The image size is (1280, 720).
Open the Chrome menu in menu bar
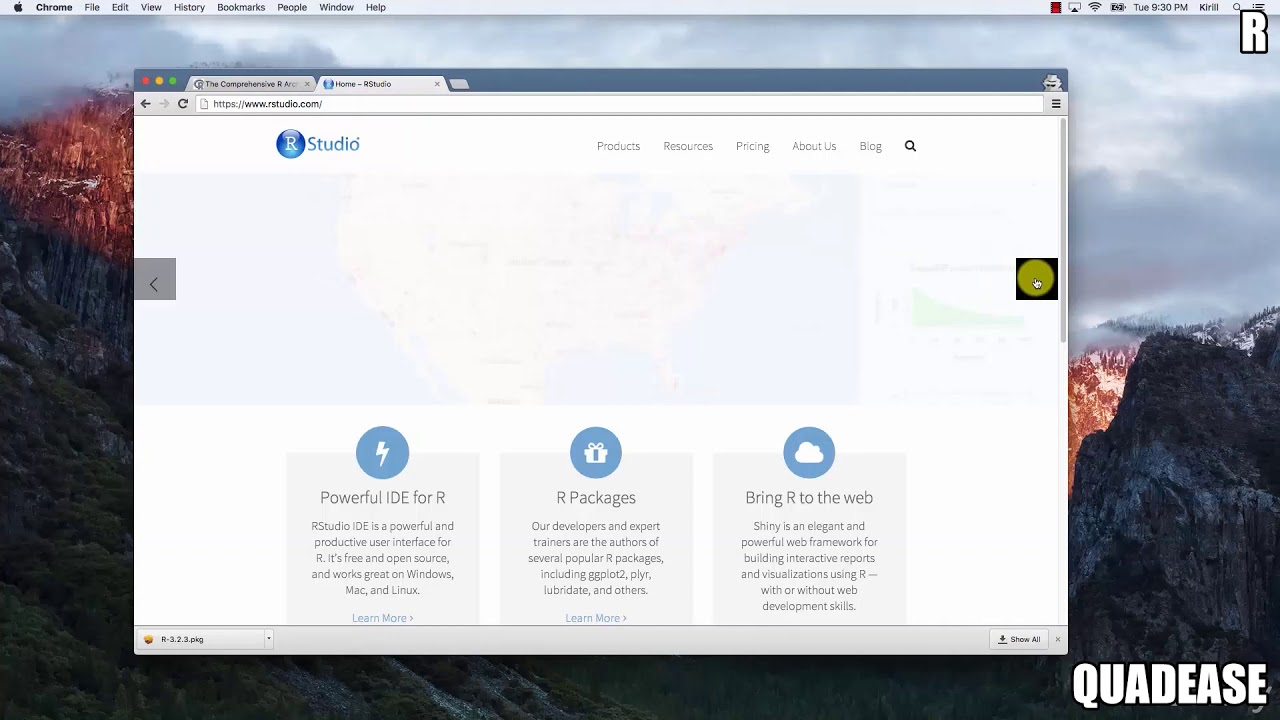coord(54,7)
